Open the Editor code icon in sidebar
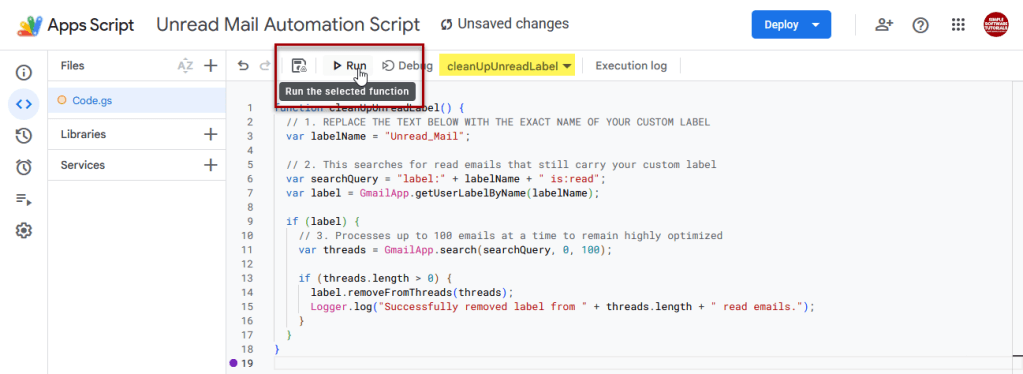The height and width of the screenshot is (374, 1023). [24, 104]
